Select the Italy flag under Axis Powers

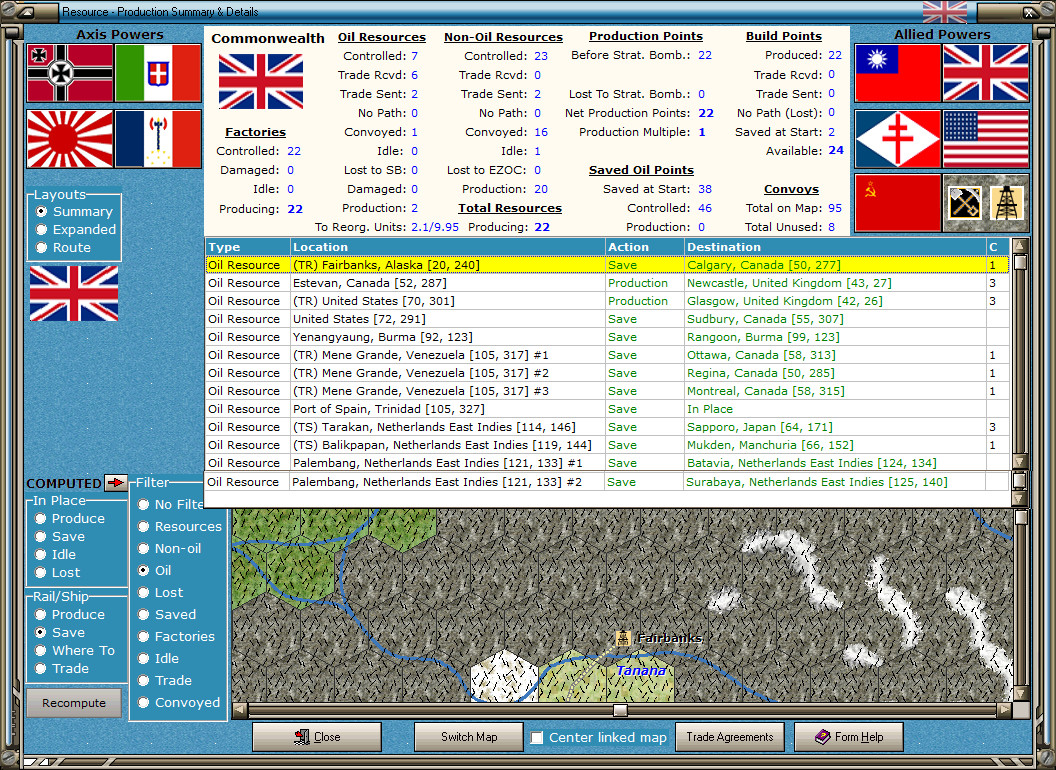(x=158, y=73)
